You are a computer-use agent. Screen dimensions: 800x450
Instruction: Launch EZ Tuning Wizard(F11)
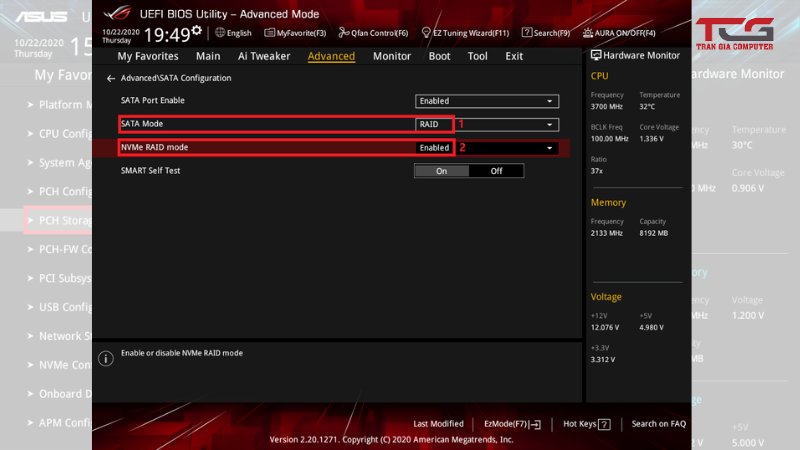pos(465,33)
